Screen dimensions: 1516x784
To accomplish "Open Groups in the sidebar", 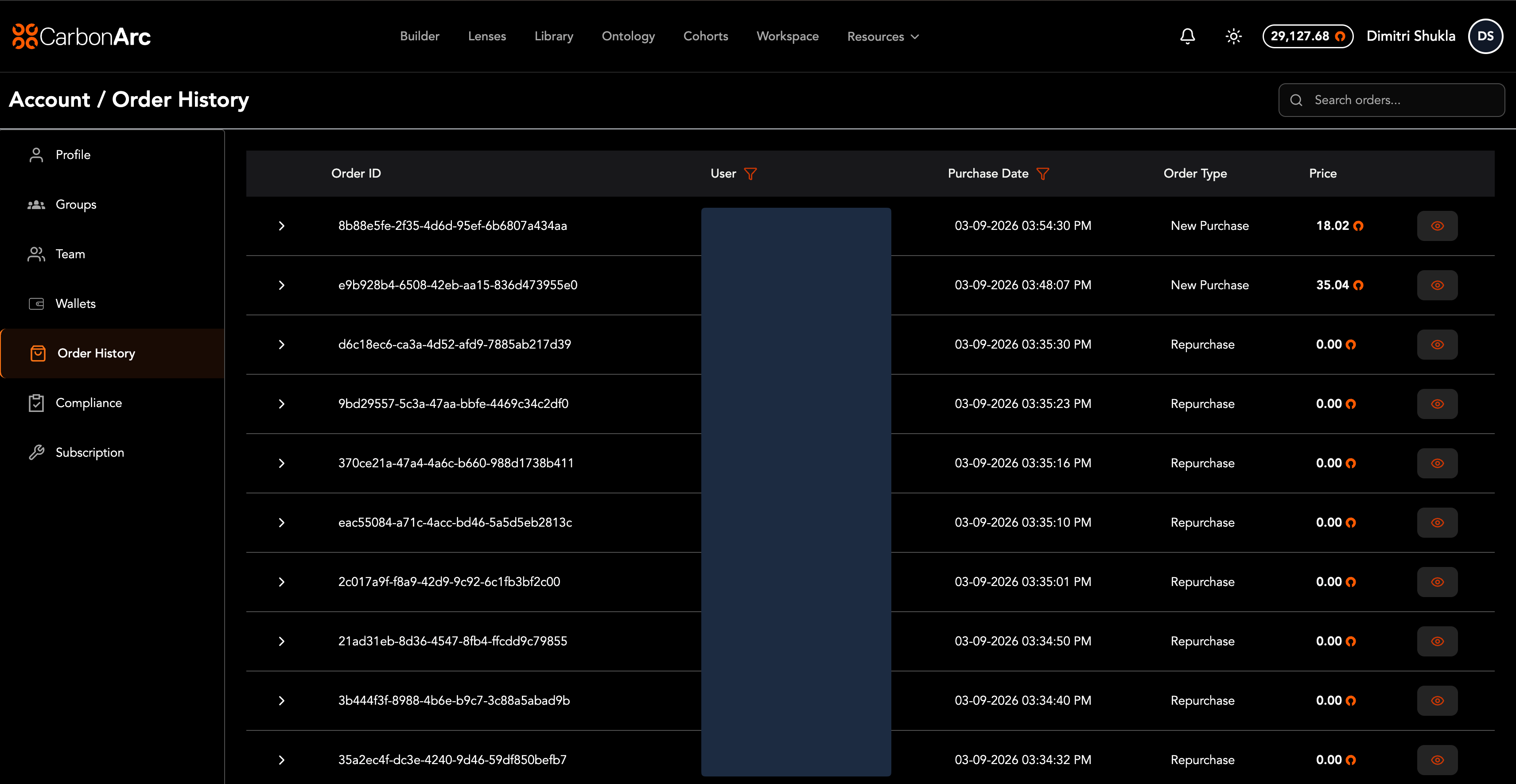I will (x=75, y=204).
